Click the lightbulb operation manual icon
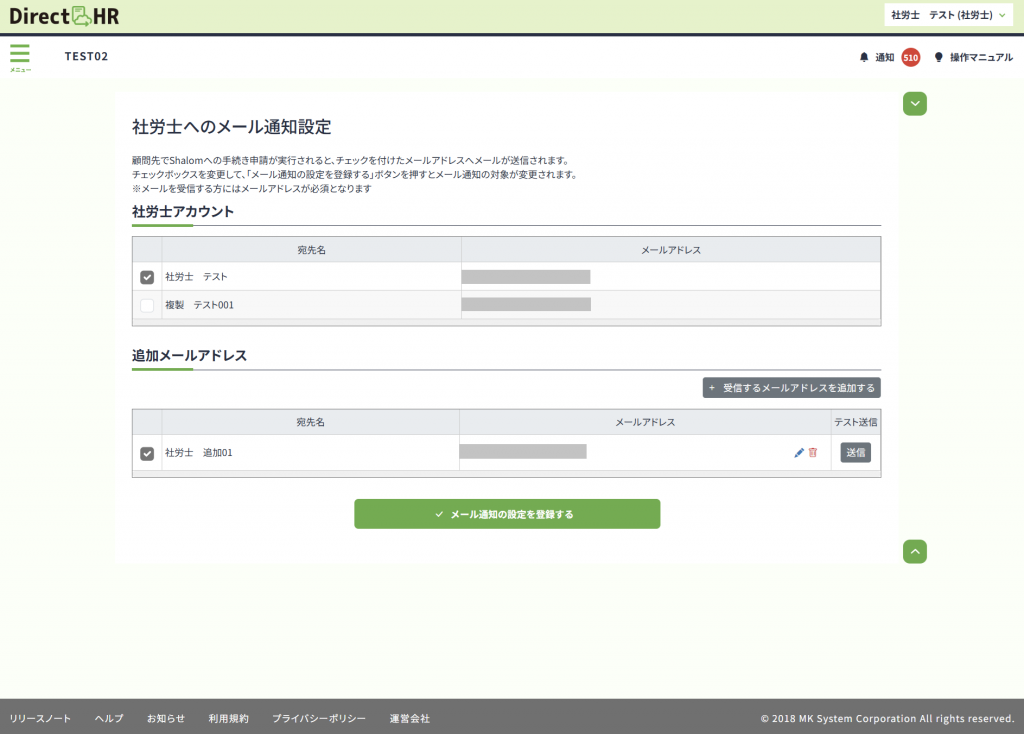This screenshot has width=1024, height=734. click(x=938, y=58)
